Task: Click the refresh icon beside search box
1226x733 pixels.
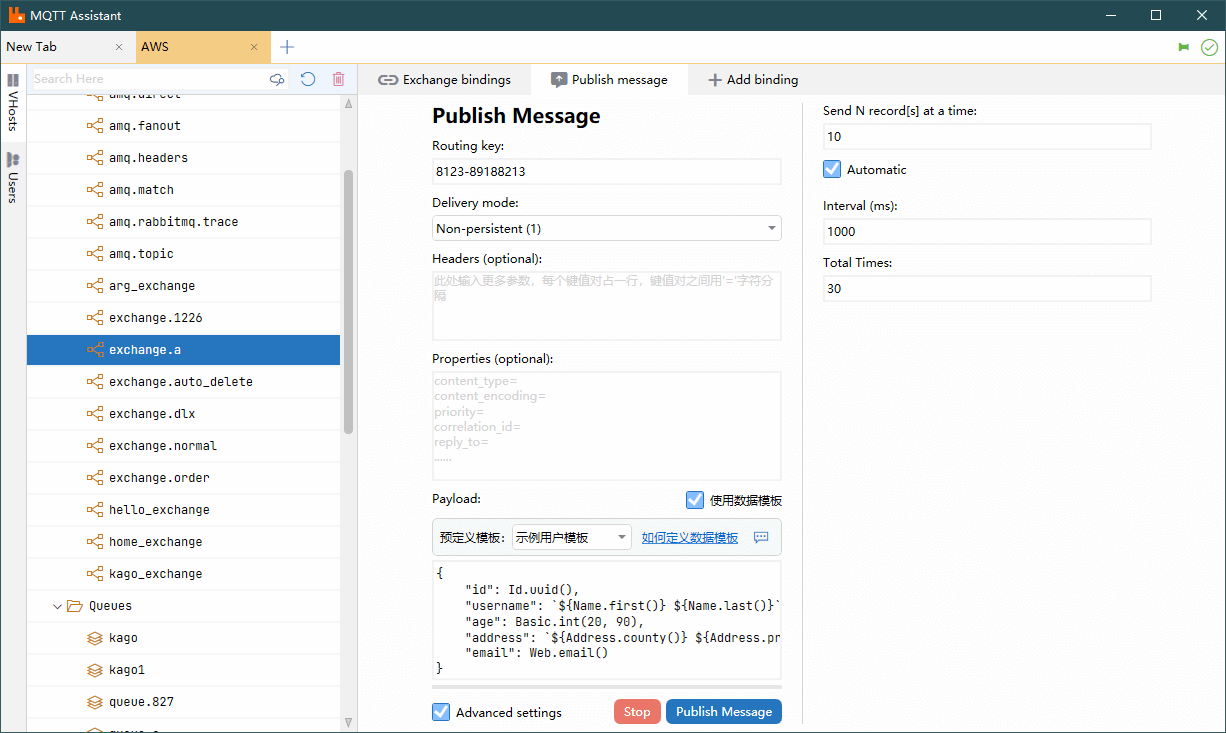Action: pos(308,79)
